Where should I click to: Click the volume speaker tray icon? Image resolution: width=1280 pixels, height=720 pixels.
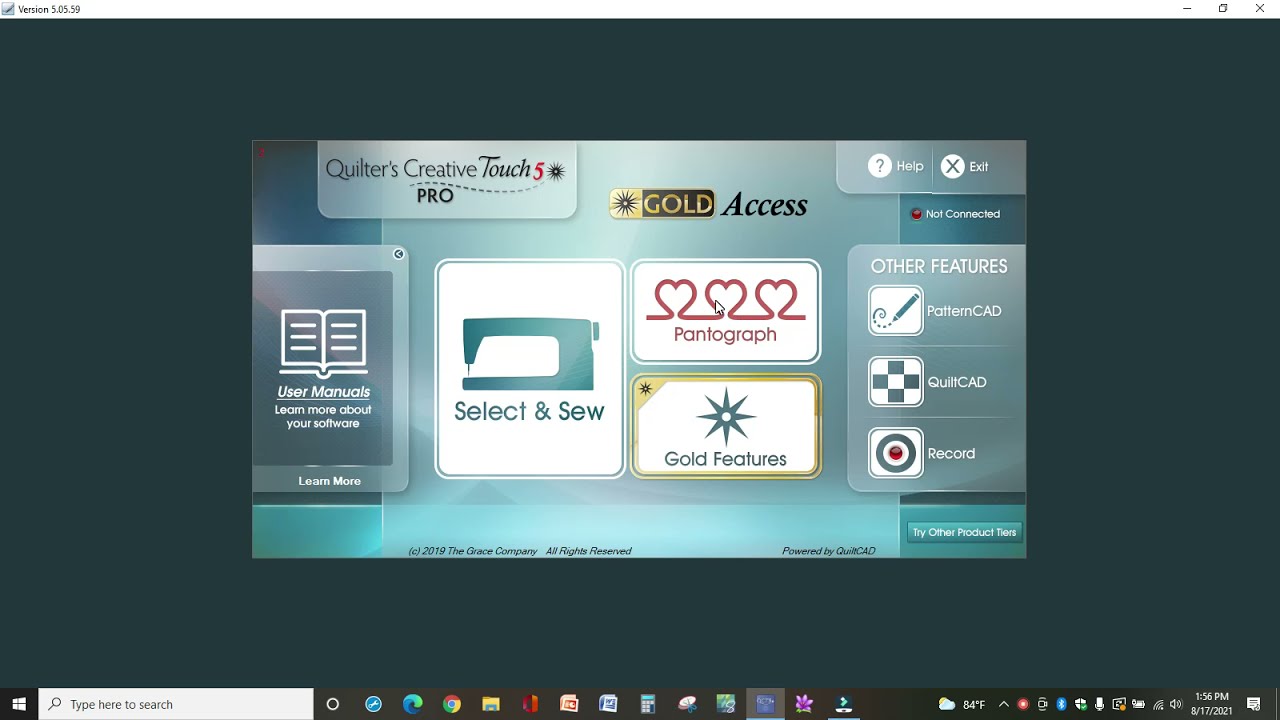pos(1176,704)
